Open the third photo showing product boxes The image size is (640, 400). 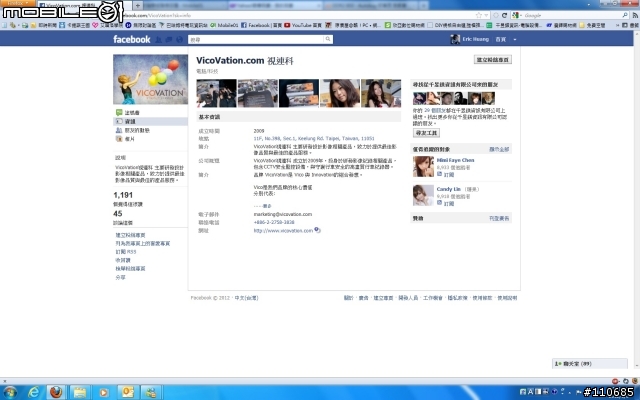point(299,93)
